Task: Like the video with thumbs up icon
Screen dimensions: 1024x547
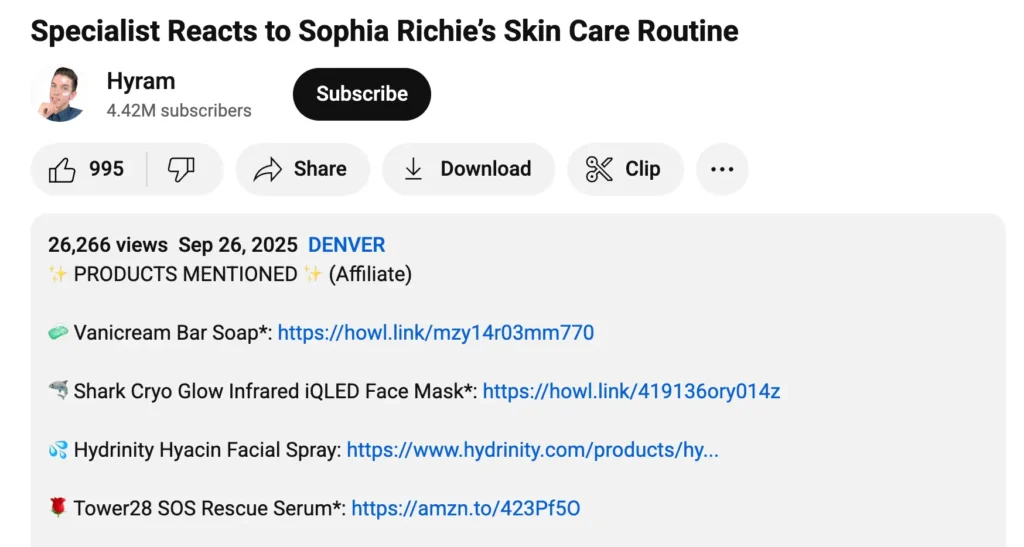Action: [62, 169]
